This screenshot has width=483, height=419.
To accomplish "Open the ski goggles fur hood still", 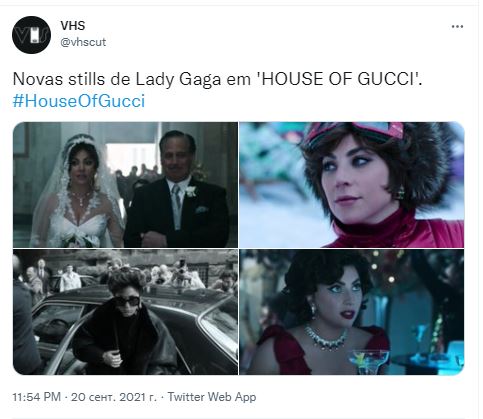I will tap(352, 185).
